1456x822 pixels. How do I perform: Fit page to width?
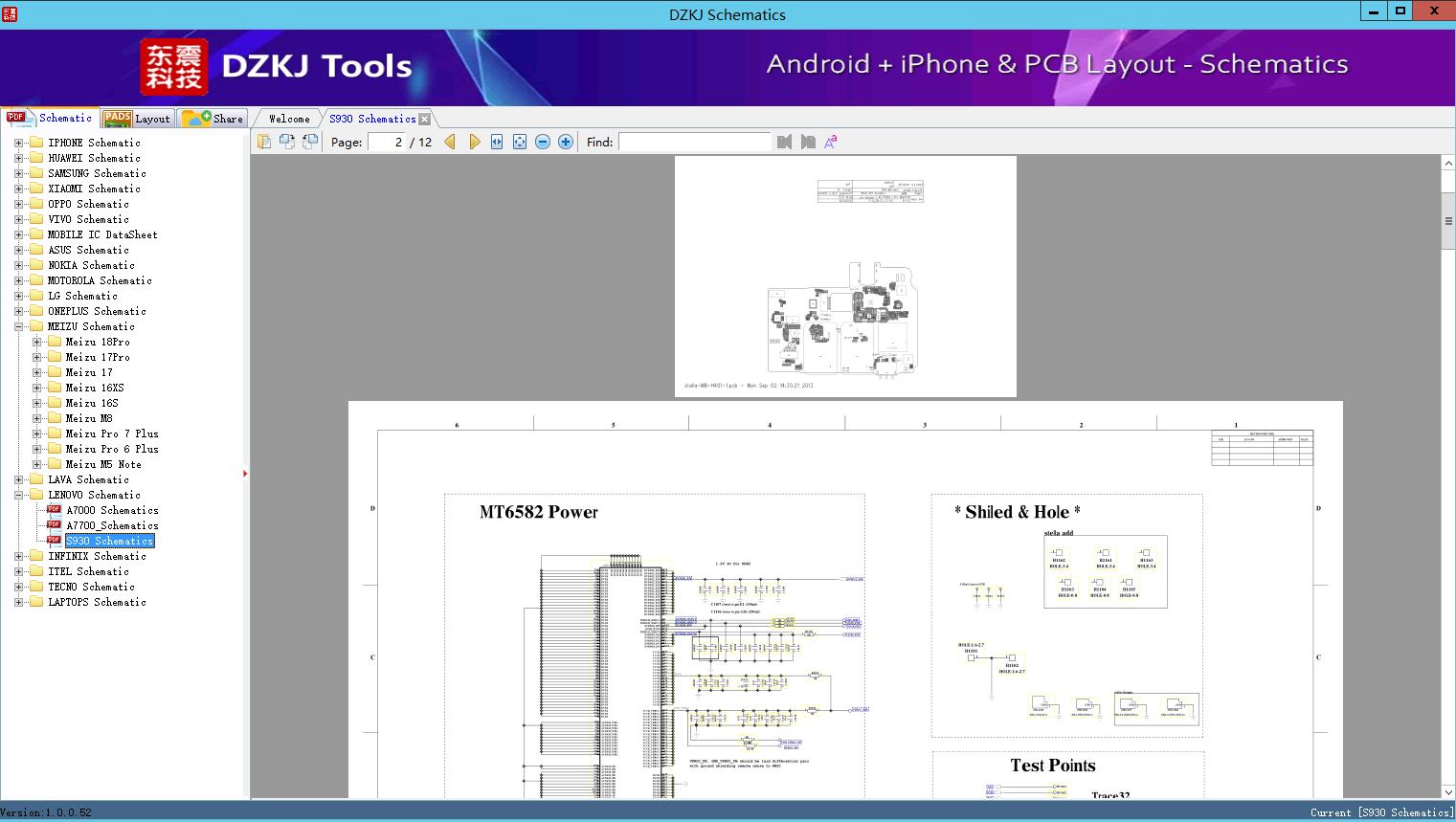click(x=497, y=142)
